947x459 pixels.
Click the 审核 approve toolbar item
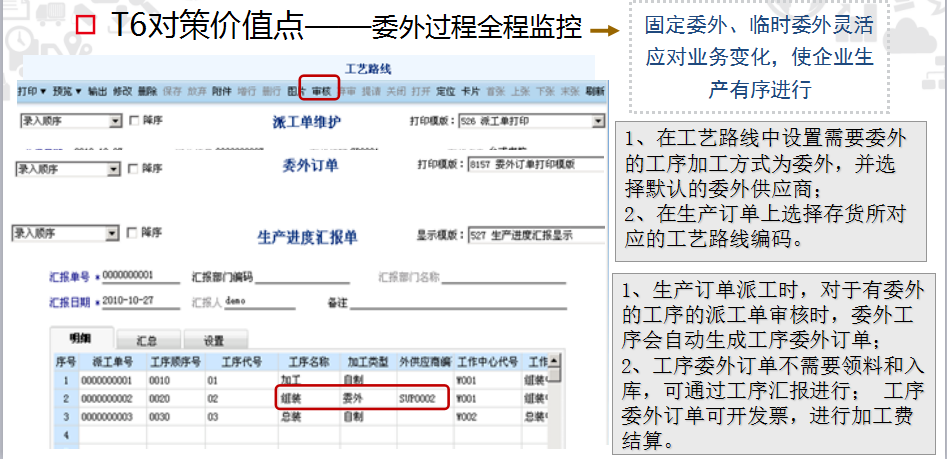click(x=321, y=92)
